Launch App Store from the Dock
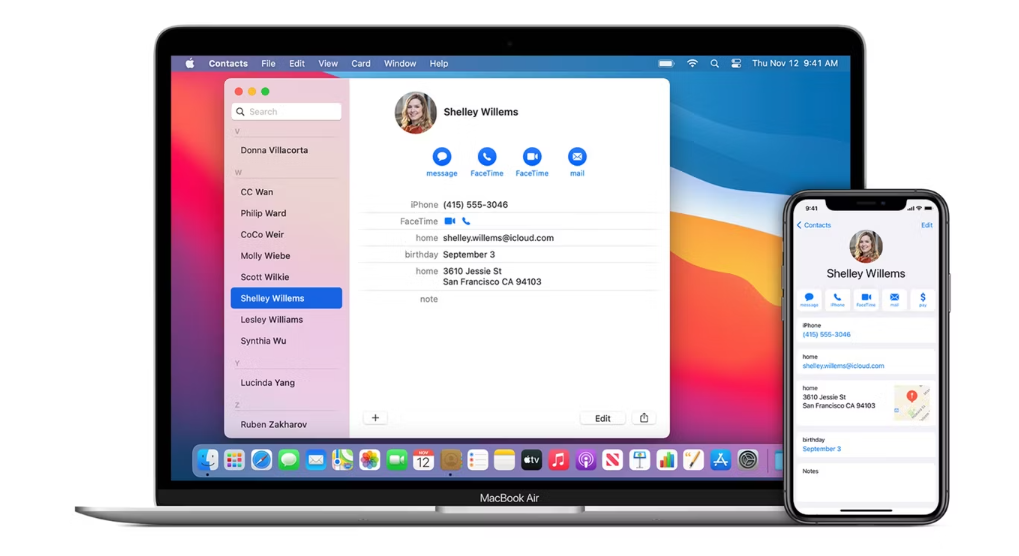 tap(720, 460)
